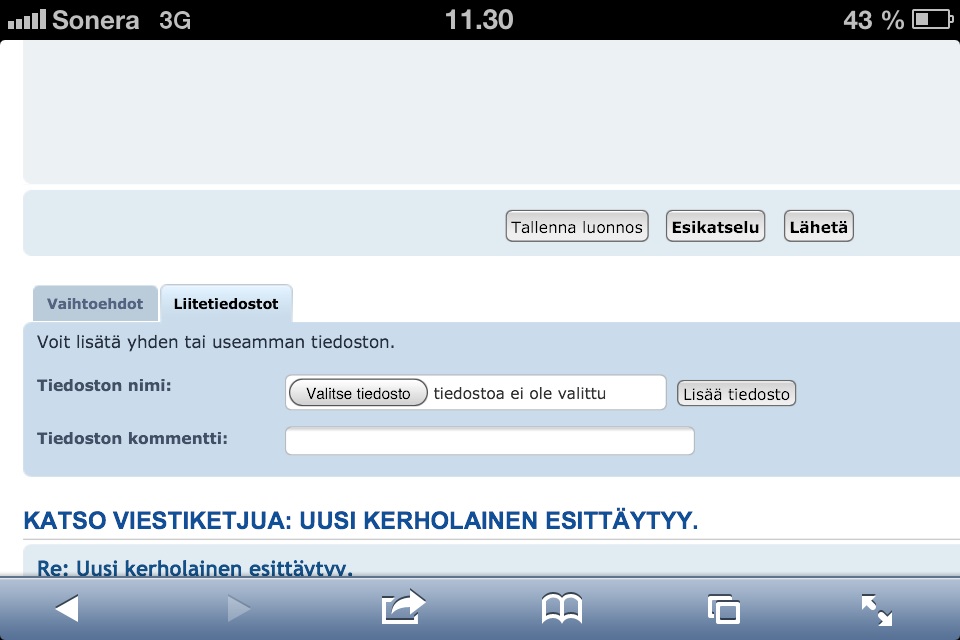Image resolution: width=960 pixels, height=640 pixels.
Task: Open the Re: Uusi kerholainen esittäytyy link
Action: click(x=195, y=569)
